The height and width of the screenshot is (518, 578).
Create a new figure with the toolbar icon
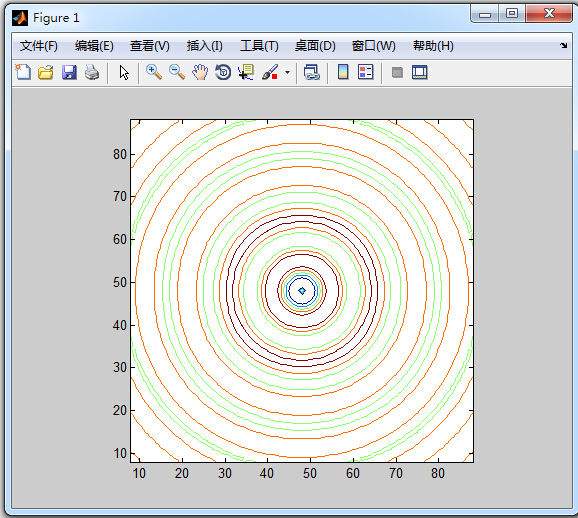[23, 72]
